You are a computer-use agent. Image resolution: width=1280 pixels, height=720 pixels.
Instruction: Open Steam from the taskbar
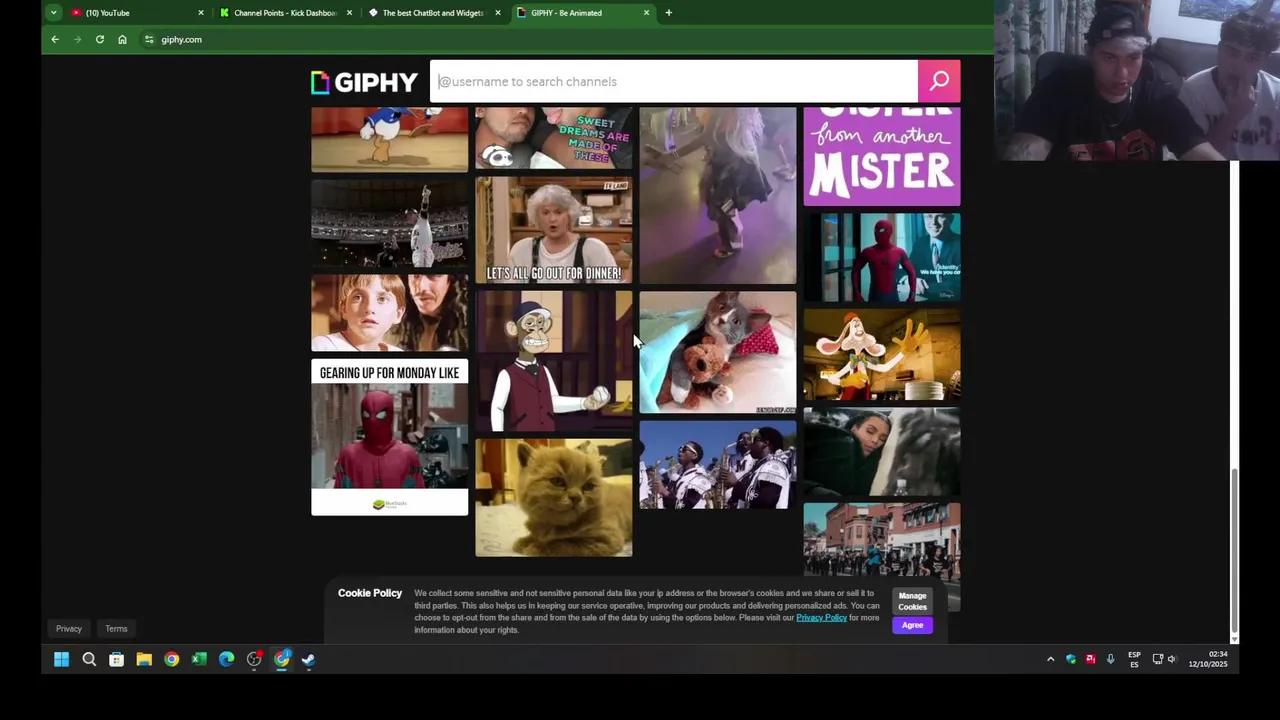tap(309, 659)
